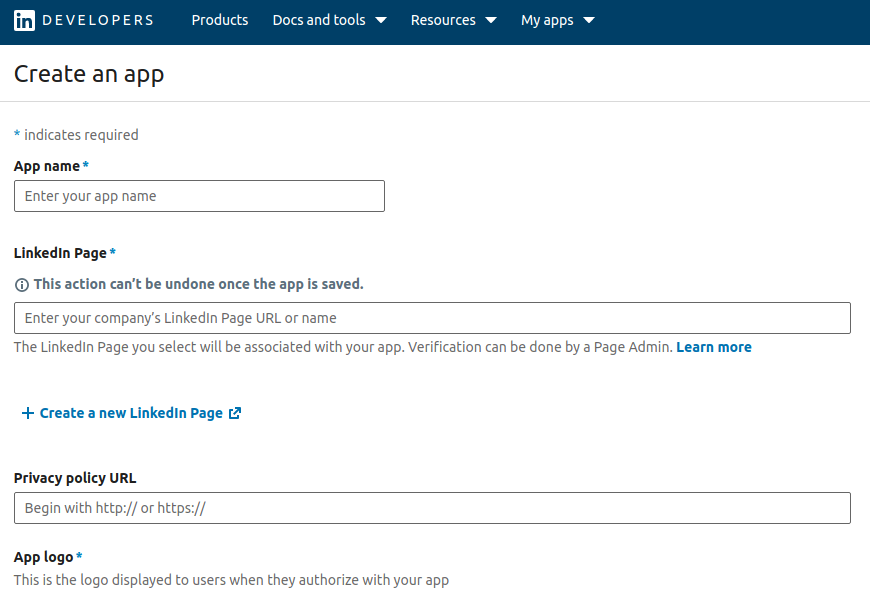Click the Create an app heading

click(x=89, y=74)
